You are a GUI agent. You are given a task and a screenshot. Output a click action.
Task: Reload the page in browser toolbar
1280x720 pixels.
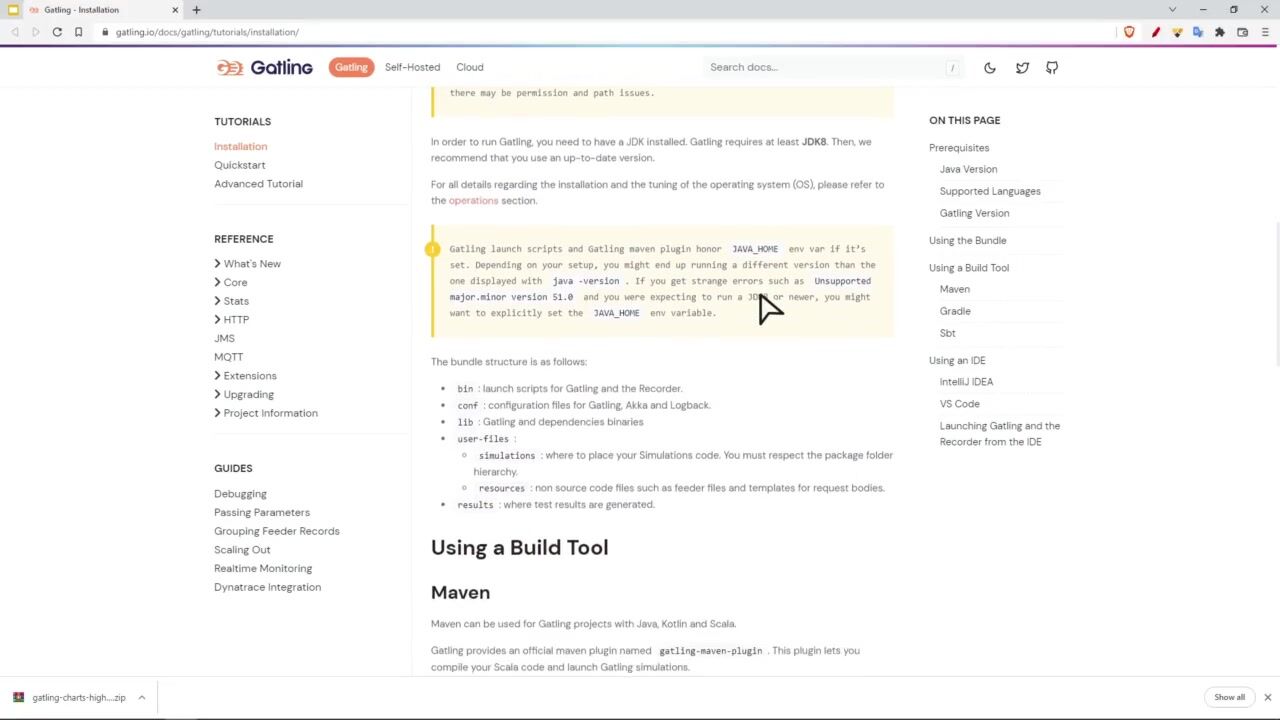pyautogui.click(x=57, y=32)
